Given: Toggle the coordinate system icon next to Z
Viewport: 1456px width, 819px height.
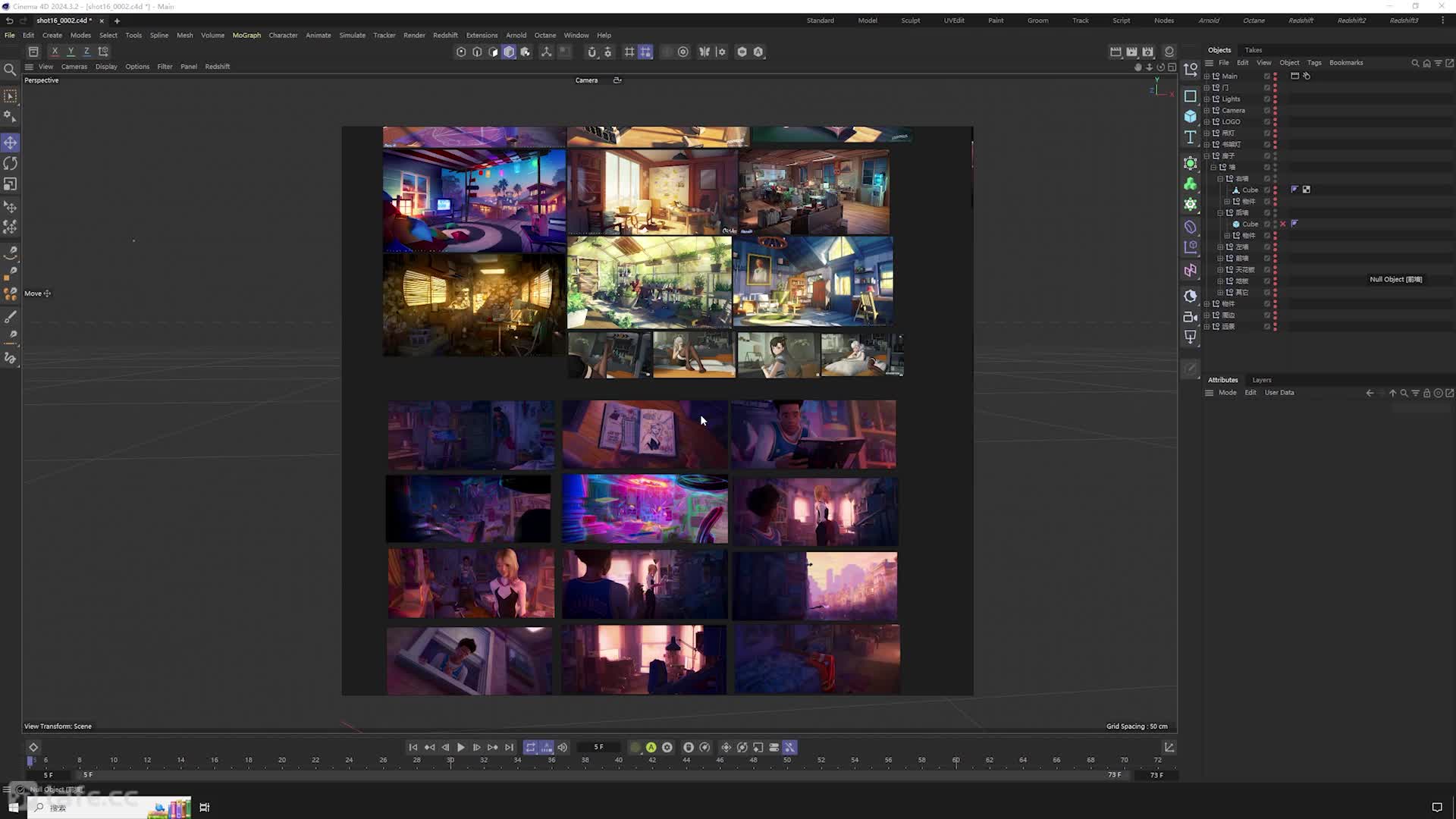Looking at the screenshot, I should pos(103,52).
